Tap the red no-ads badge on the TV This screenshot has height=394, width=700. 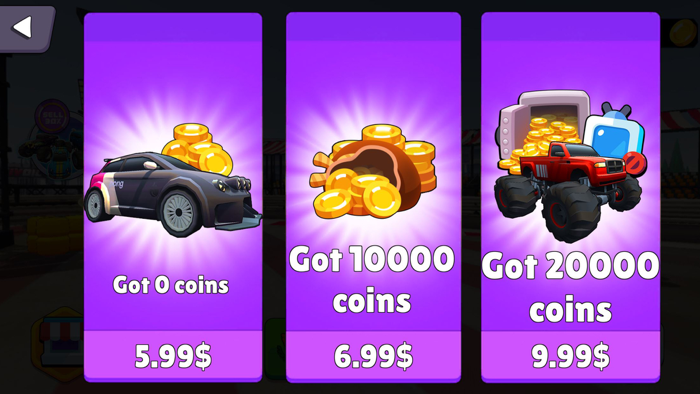point(635,164)
